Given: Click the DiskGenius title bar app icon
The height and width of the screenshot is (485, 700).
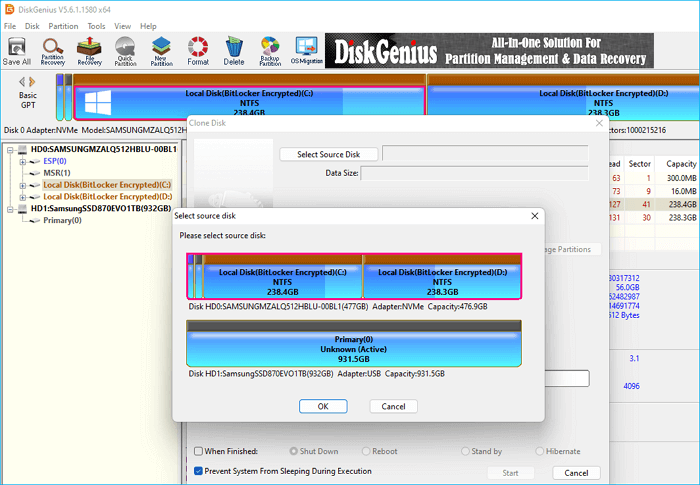Looking at the screenshot, I should 9,9.
